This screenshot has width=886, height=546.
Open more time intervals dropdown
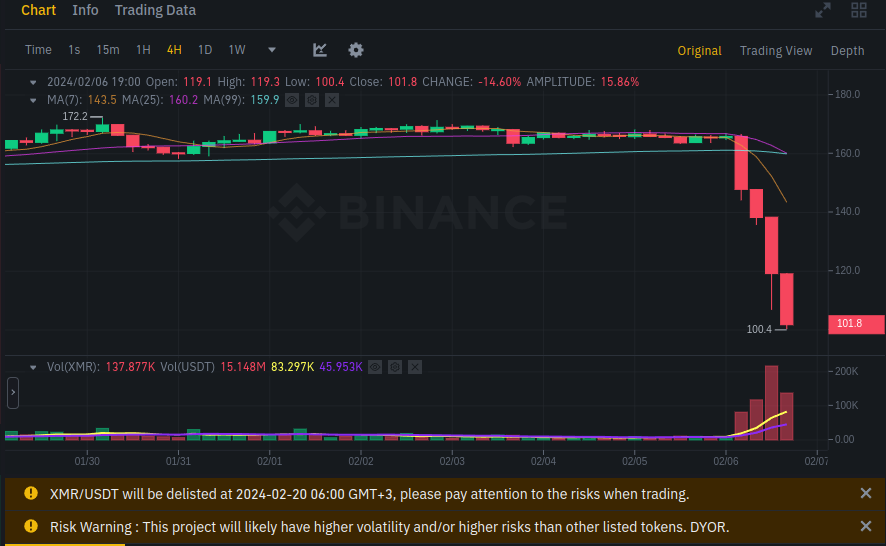click(272, 50)
